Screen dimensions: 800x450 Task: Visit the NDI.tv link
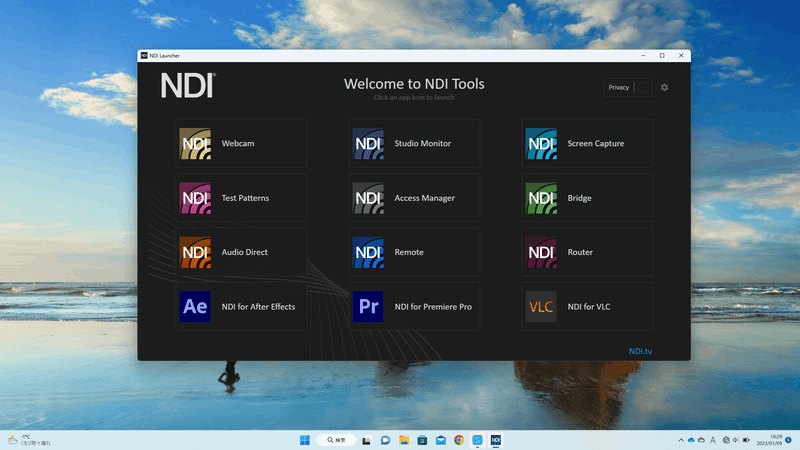[x=640, y=351]
